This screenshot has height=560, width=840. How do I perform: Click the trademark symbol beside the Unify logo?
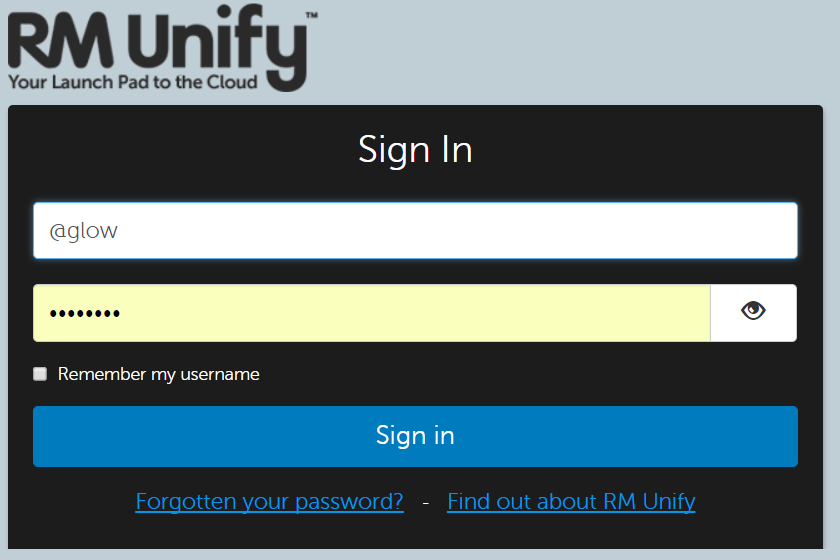point(312,15)
